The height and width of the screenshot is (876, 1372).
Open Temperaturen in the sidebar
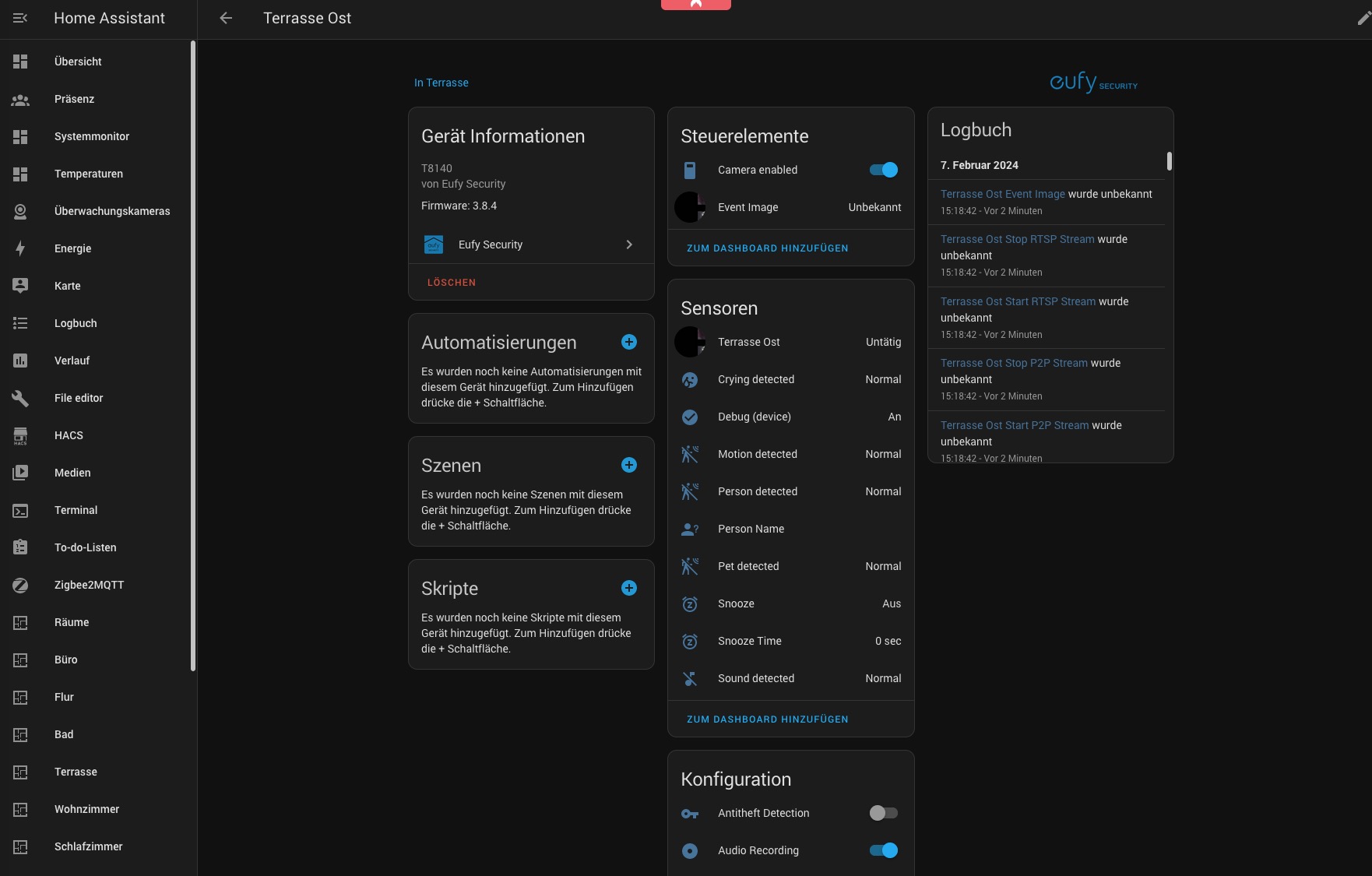[98, 174]
